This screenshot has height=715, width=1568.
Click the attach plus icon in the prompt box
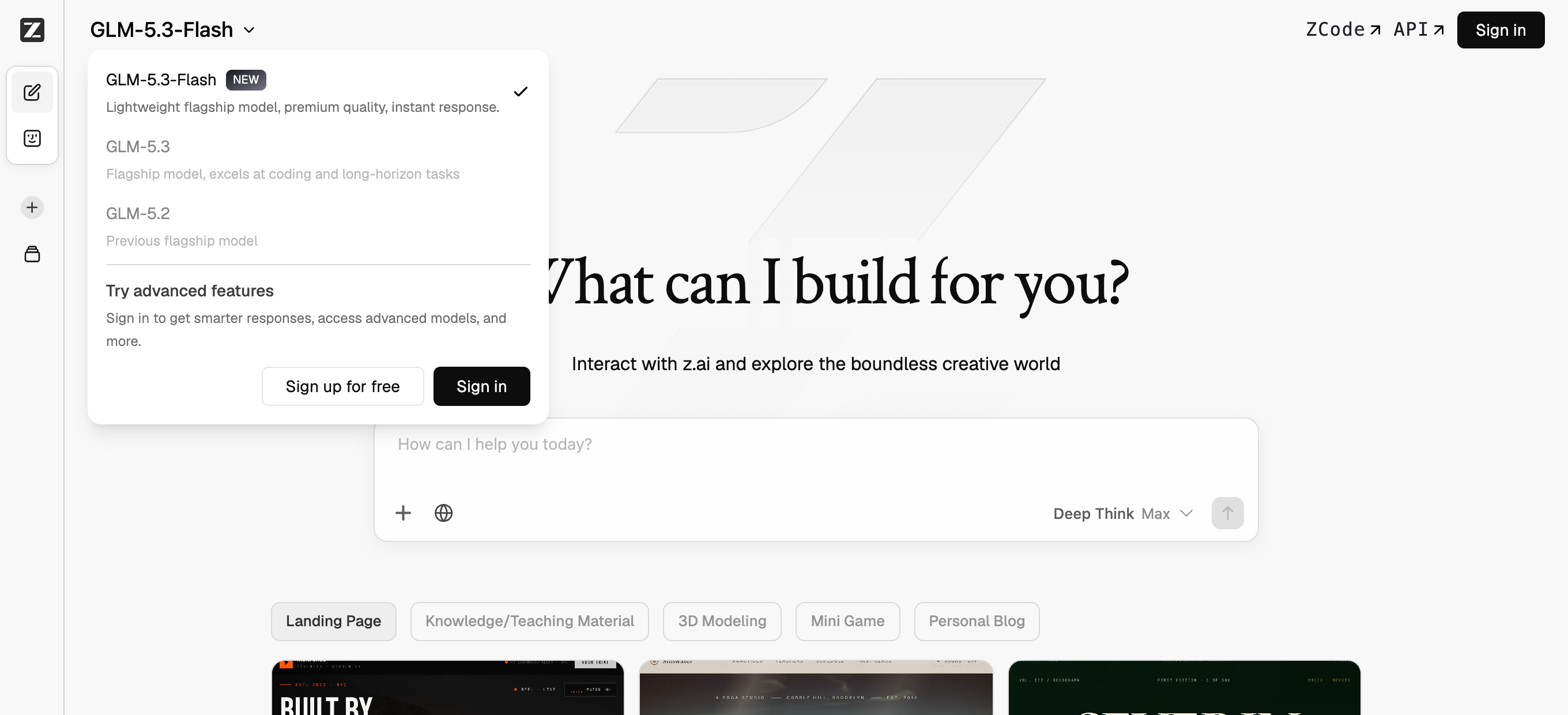pyautogui.click(x=403, y=513)
